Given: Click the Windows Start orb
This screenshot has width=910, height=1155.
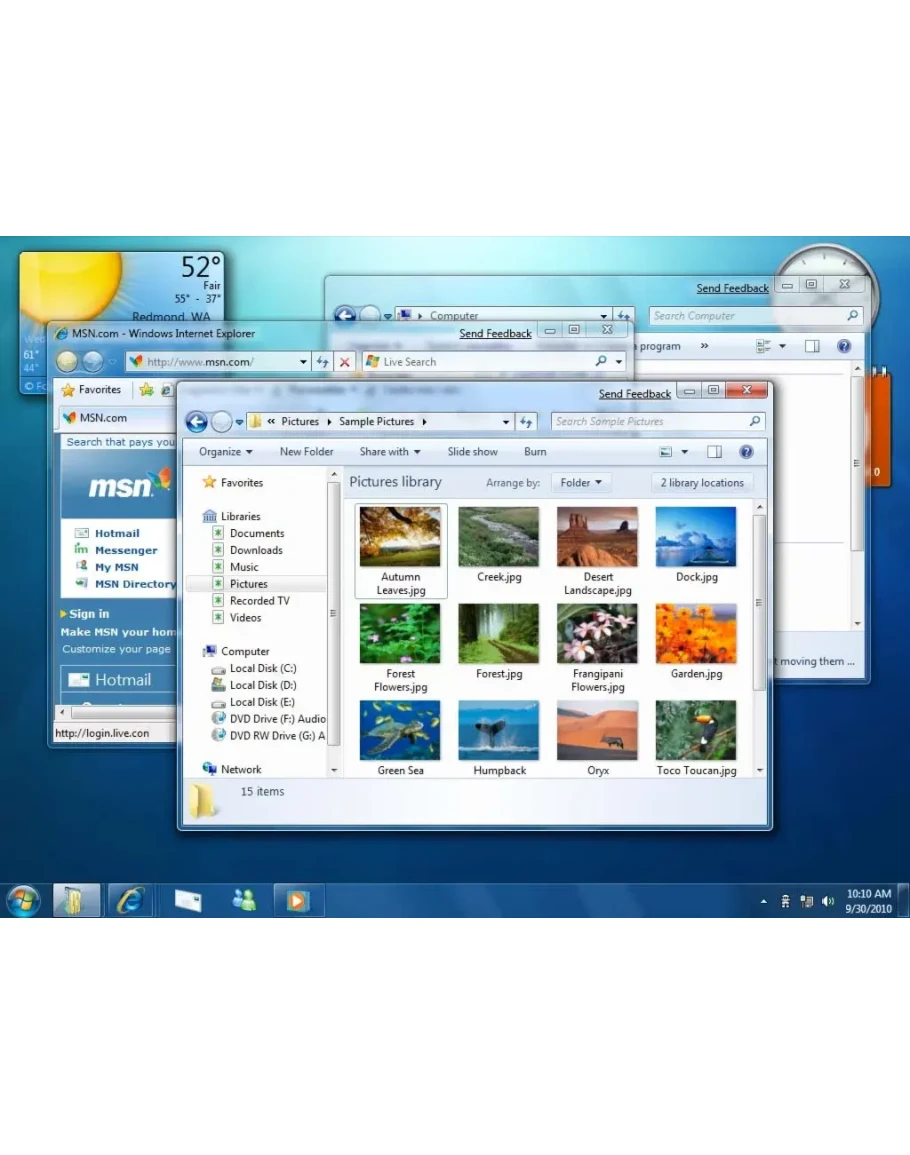Looking at the screenshot, I should click(x=23, y=900).
